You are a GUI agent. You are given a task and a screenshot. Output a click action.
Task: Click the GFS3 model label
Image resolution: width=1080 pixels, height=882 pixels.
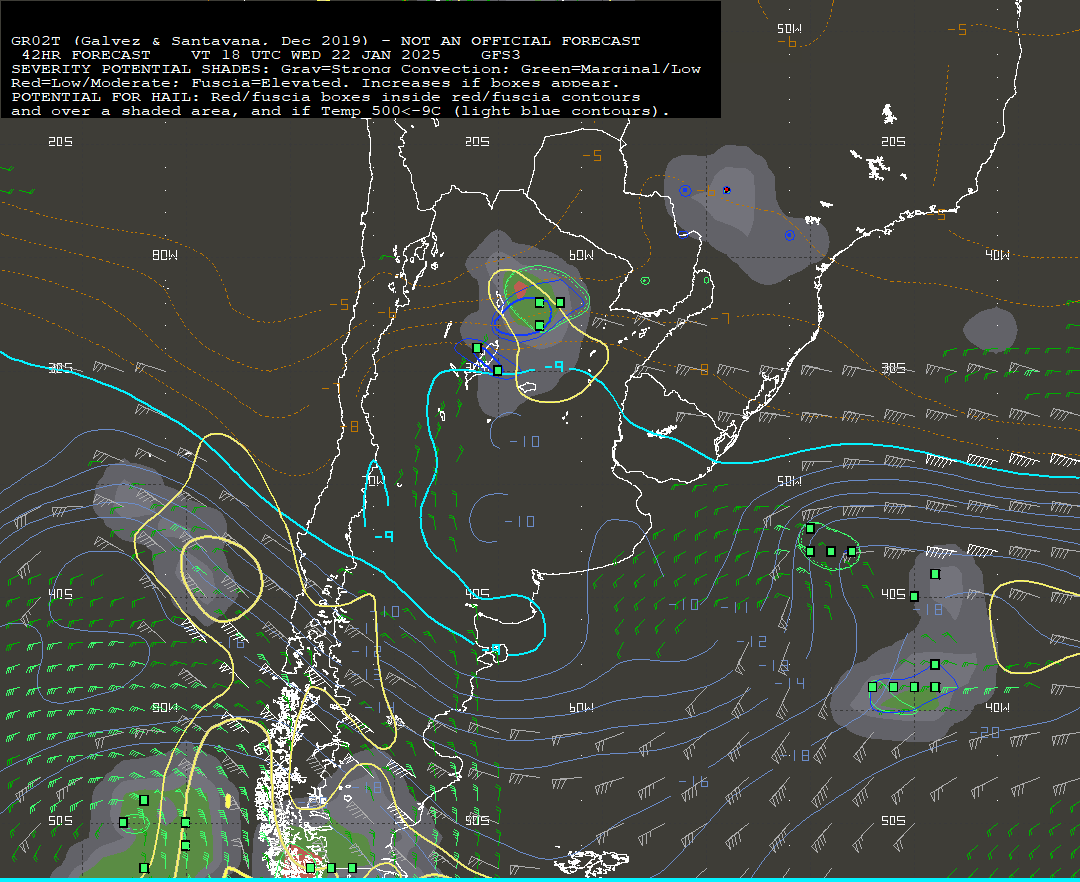click(x=501, y=55)
